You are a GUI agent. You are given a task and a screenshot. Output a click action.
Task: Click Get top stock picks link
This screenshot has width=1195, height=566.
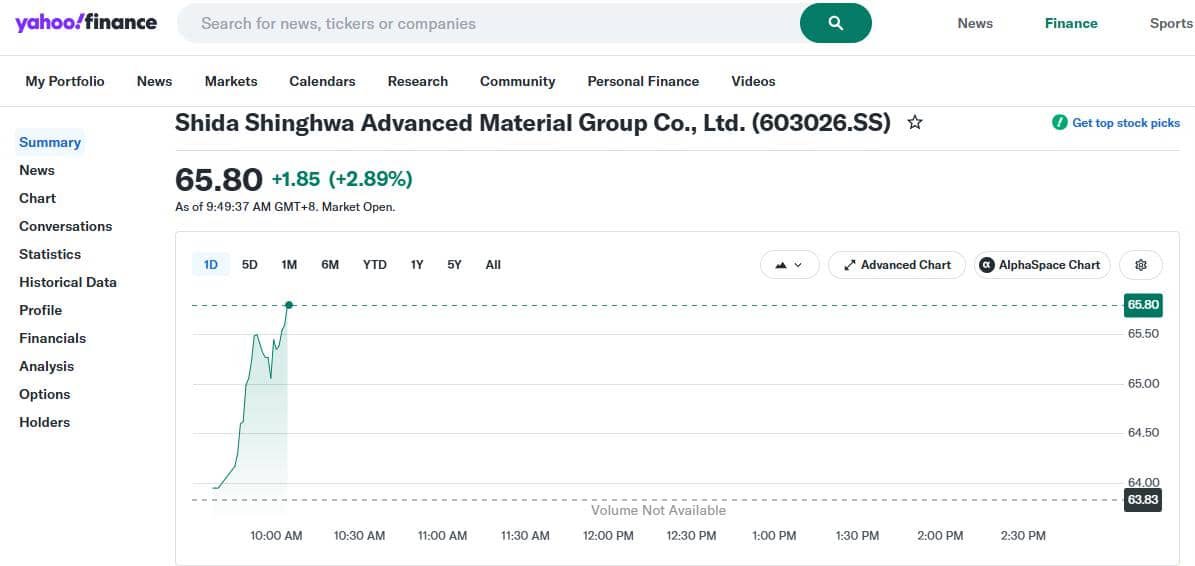click(x=1116, y=123)
